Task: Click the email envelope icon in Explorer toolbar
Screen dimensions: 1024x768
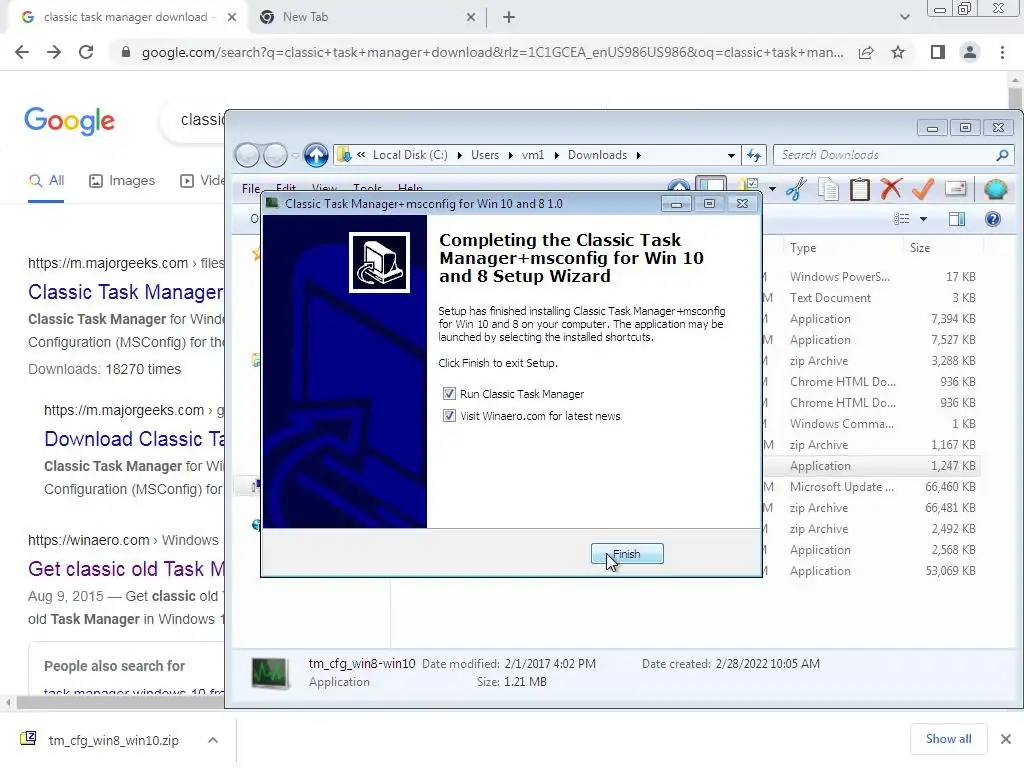Action: [x=955, y=189]
